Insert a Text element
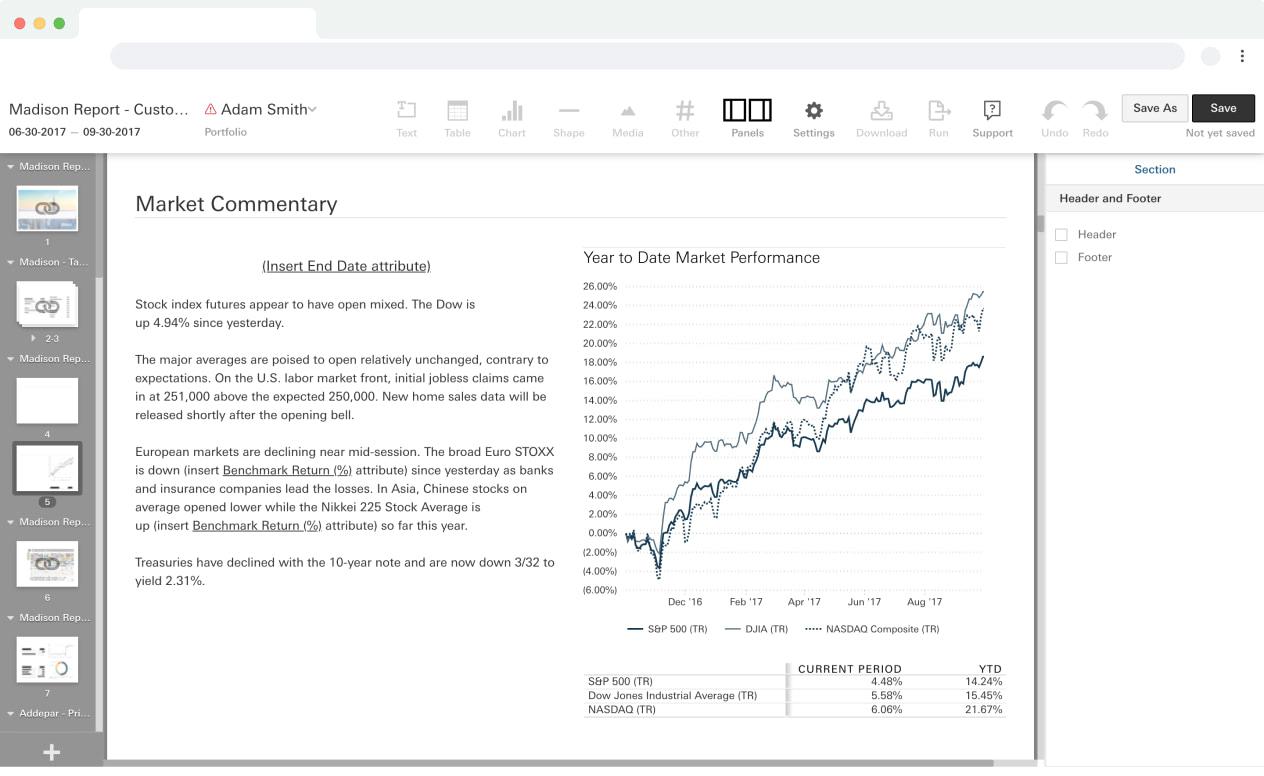 point(406,117)
